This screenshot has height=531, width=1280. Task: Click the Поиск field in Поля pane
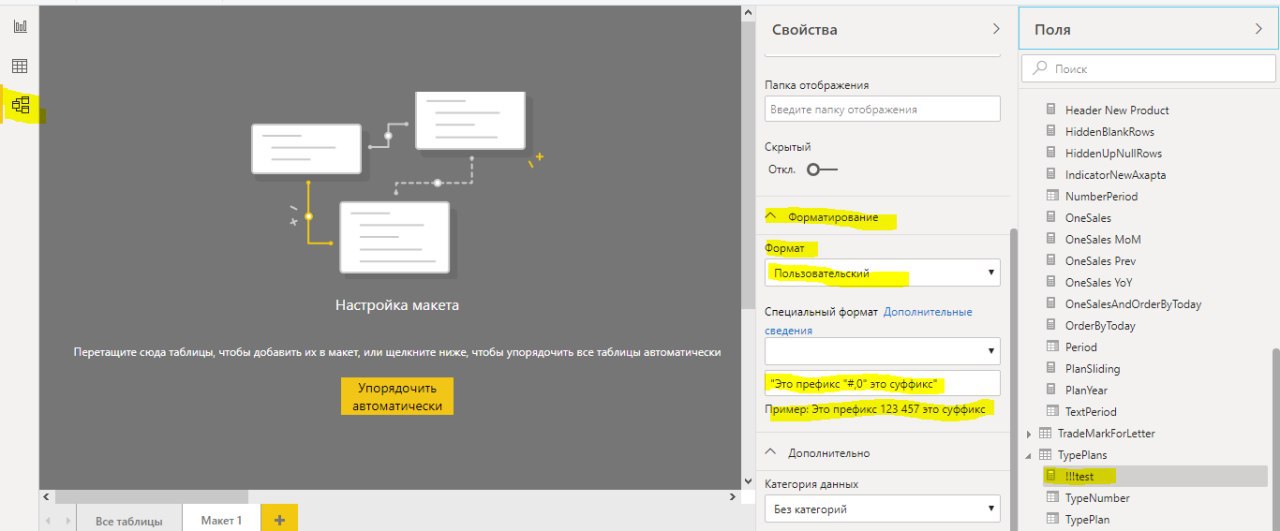point(1146,69)
